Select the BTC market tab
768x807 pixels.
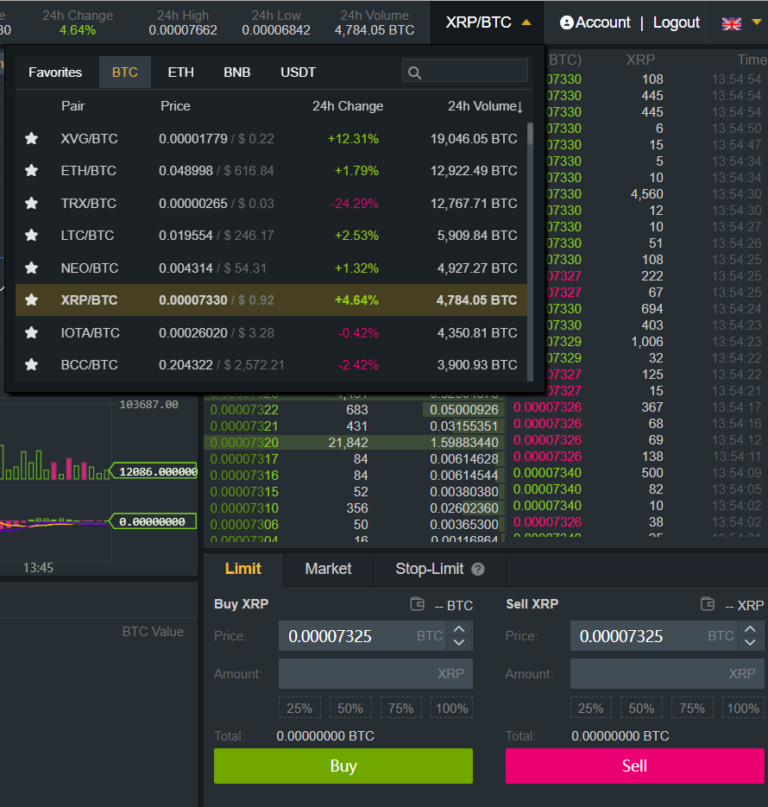125,73
